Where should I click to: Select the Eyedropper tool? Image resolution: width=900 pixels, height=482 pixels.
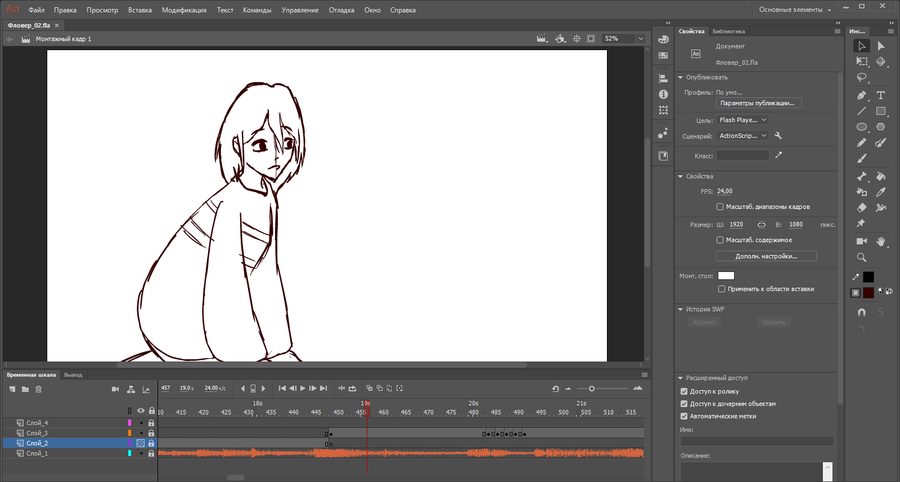(881, 192)
